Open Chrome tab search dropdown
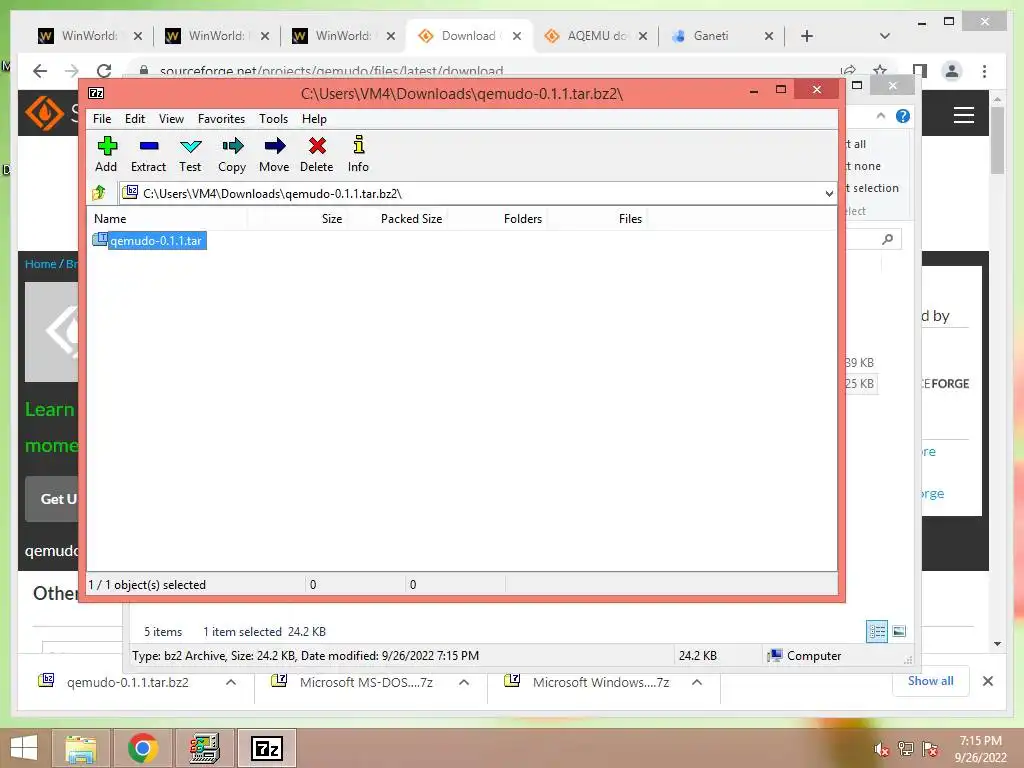 point(884,36)
